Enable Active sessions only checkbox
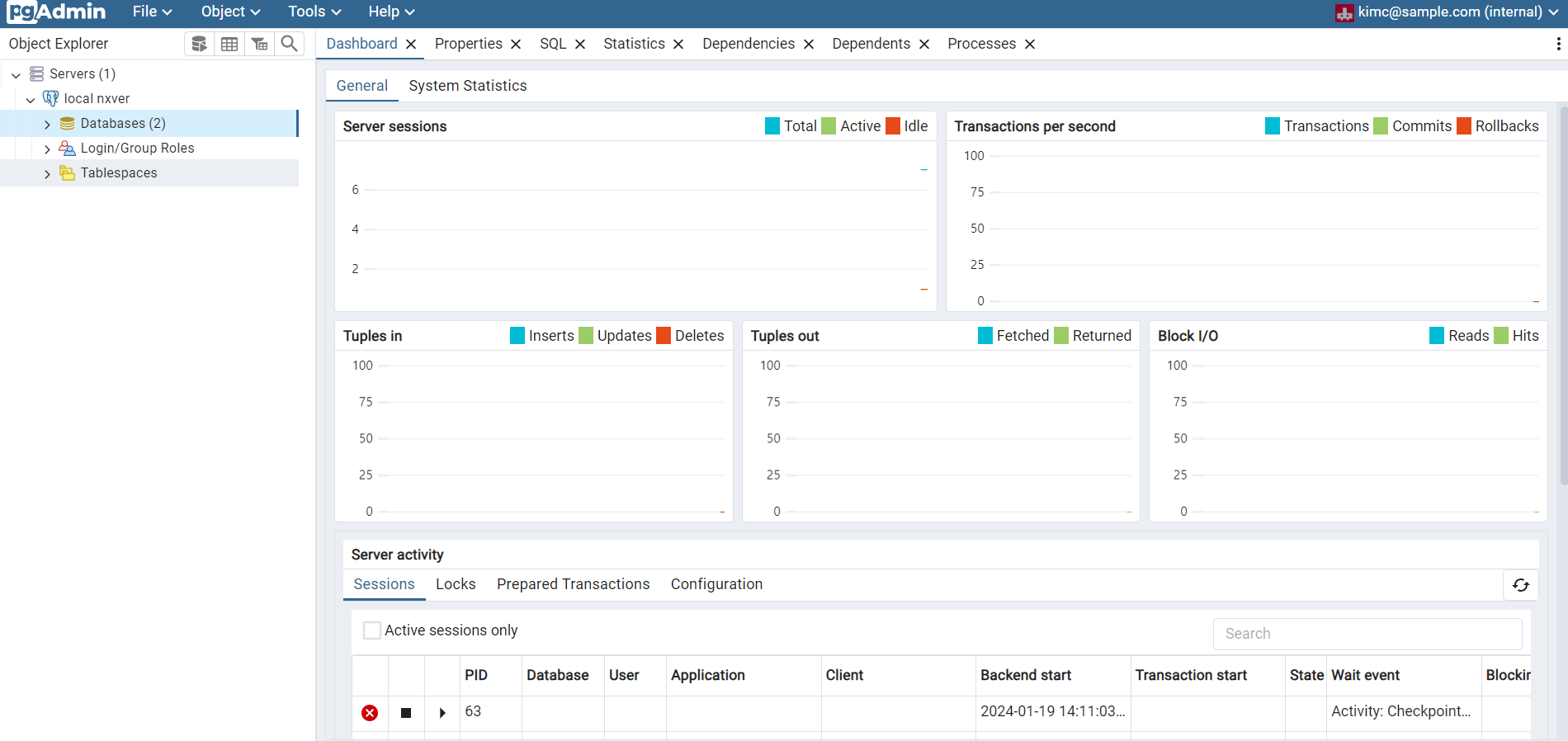The width and height of the screenshot is (1568, 741). click(x=372, y=630)
